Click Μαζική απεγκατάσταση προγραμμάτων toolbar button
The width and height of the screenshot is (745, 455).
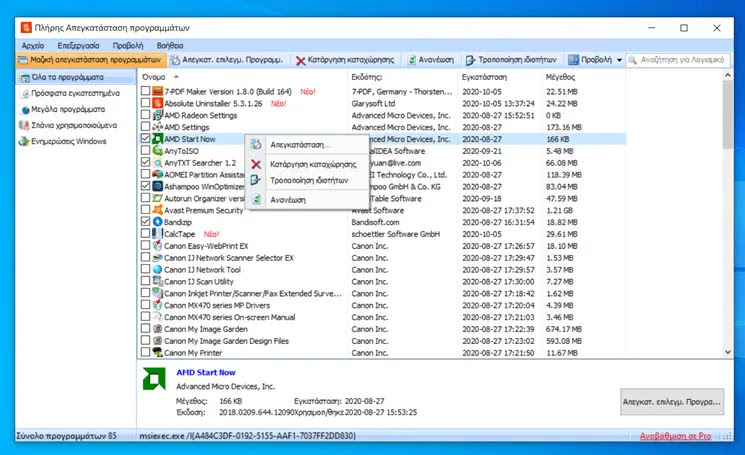[90, 60]
